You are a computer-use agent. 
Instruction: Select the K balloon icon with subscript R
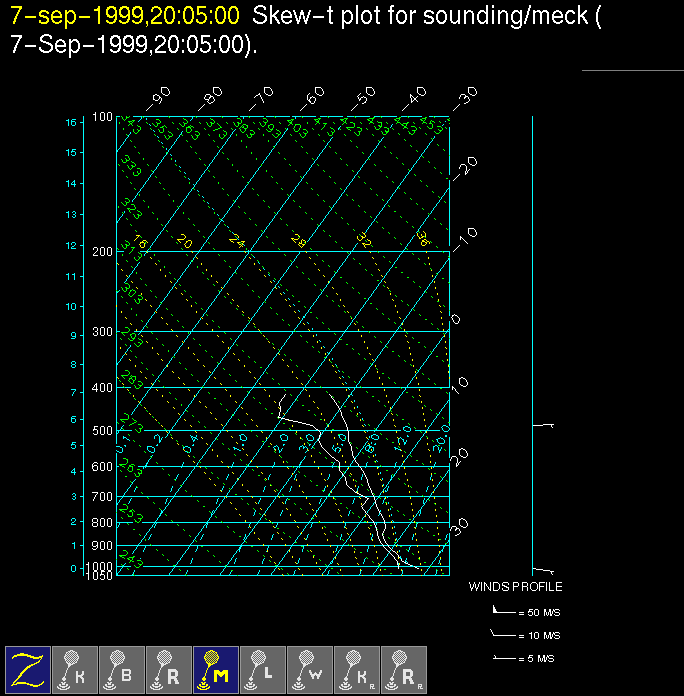[x=356, y=668]
